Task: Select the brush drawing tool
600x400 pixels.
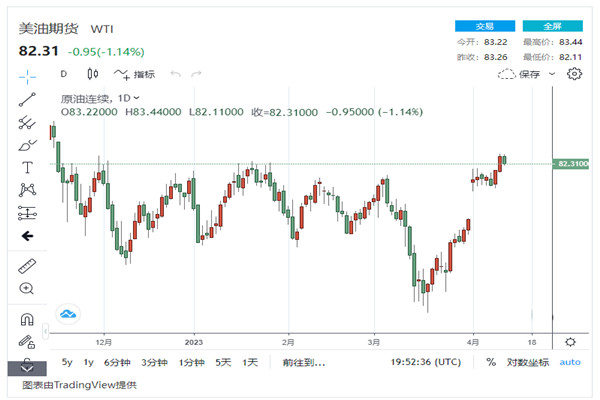Action: (27, 145)
